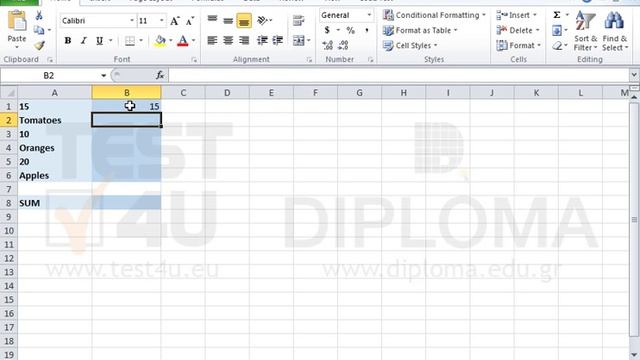The image size is (640, 360).
Task: Click inside the formula bar
Action: (x=398, y=76)
